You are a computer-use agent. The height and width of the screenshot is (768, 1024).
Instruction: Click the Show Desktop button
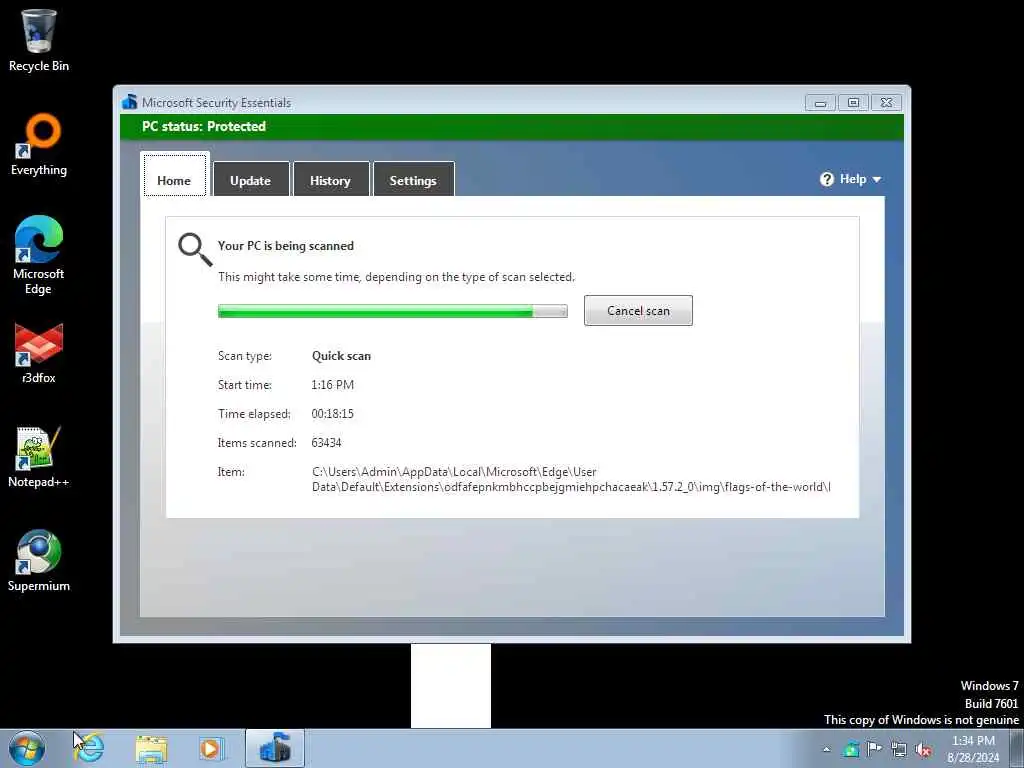point(1017,748)
